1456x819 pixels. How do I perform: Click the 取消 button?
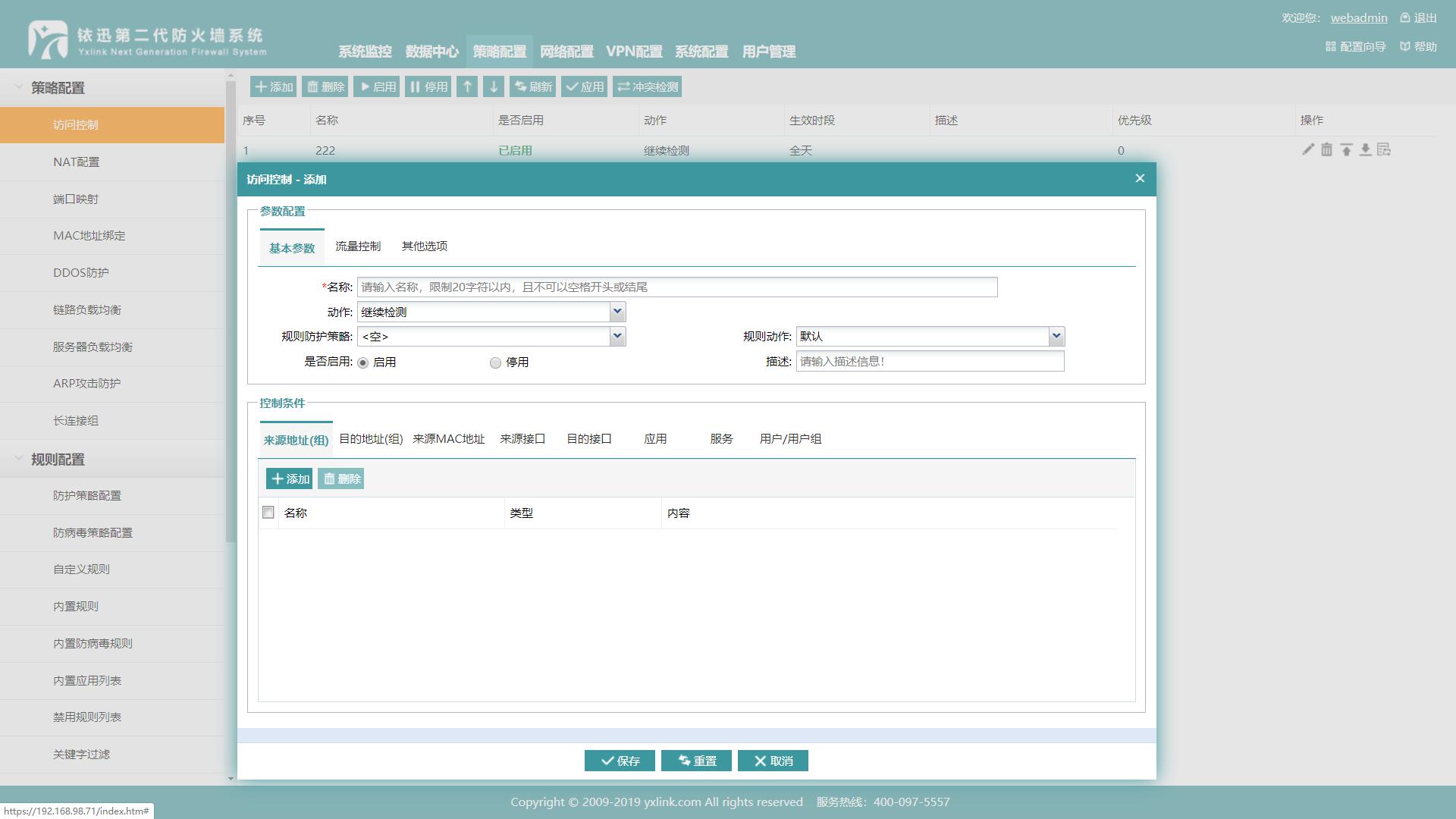click(773, 761)
